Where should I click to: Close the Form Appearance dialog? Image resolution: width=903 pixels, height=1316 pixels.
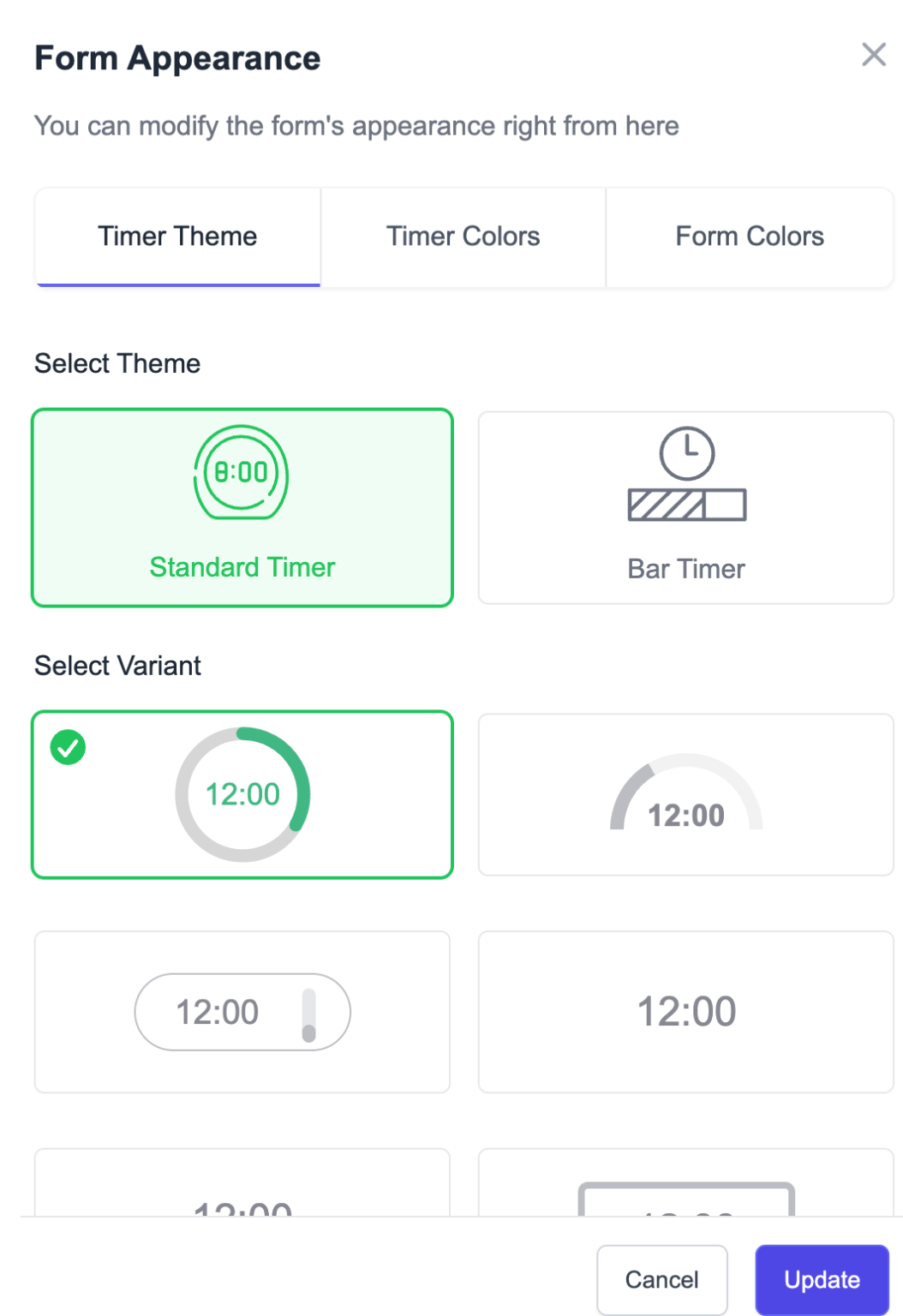[874, 55]
